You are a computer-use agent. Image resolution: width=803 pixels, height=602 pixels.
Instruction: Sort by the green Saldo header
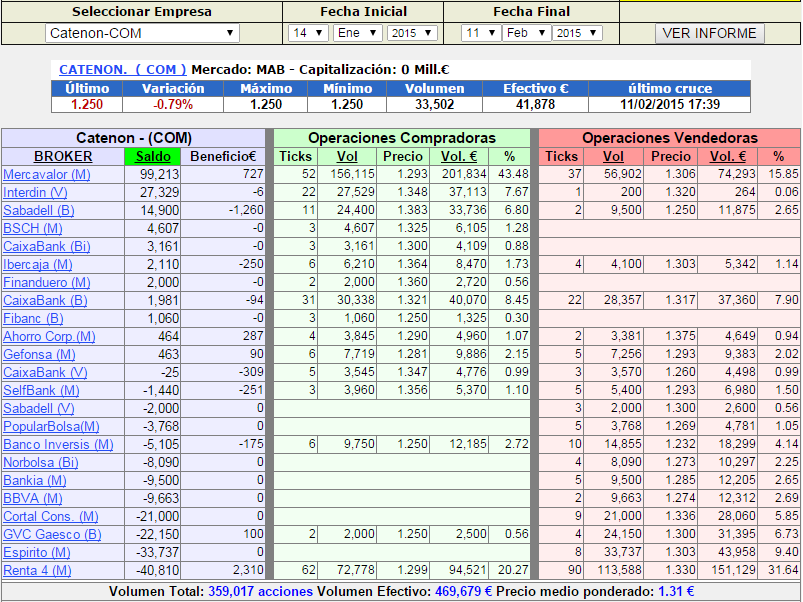pyautogui.click(x=153, y=156)
